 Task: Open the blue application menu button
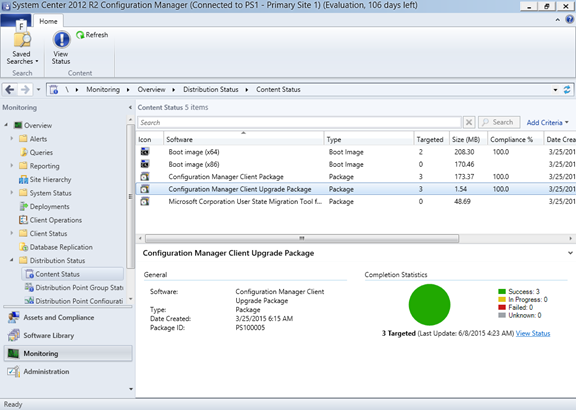pos(15,21)
